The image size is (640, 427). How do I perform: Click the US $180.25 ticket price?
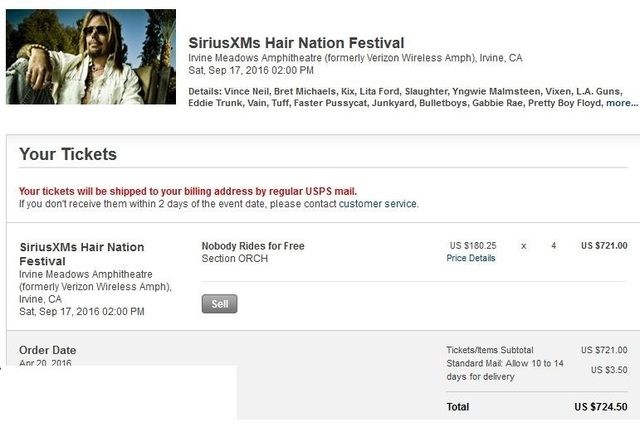click(472, 245)
